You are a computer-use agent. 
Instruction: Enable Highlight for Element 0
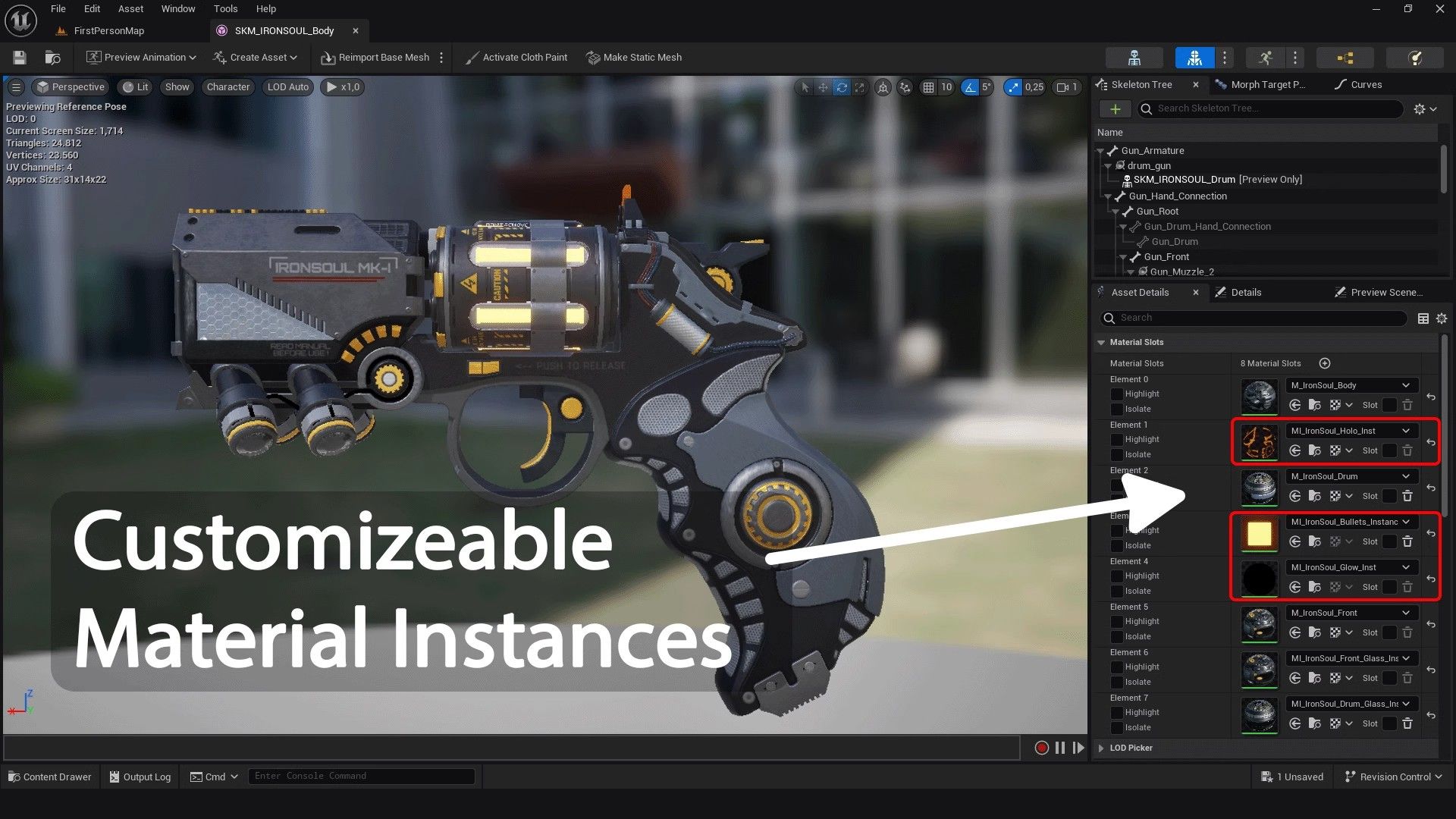1117,394
